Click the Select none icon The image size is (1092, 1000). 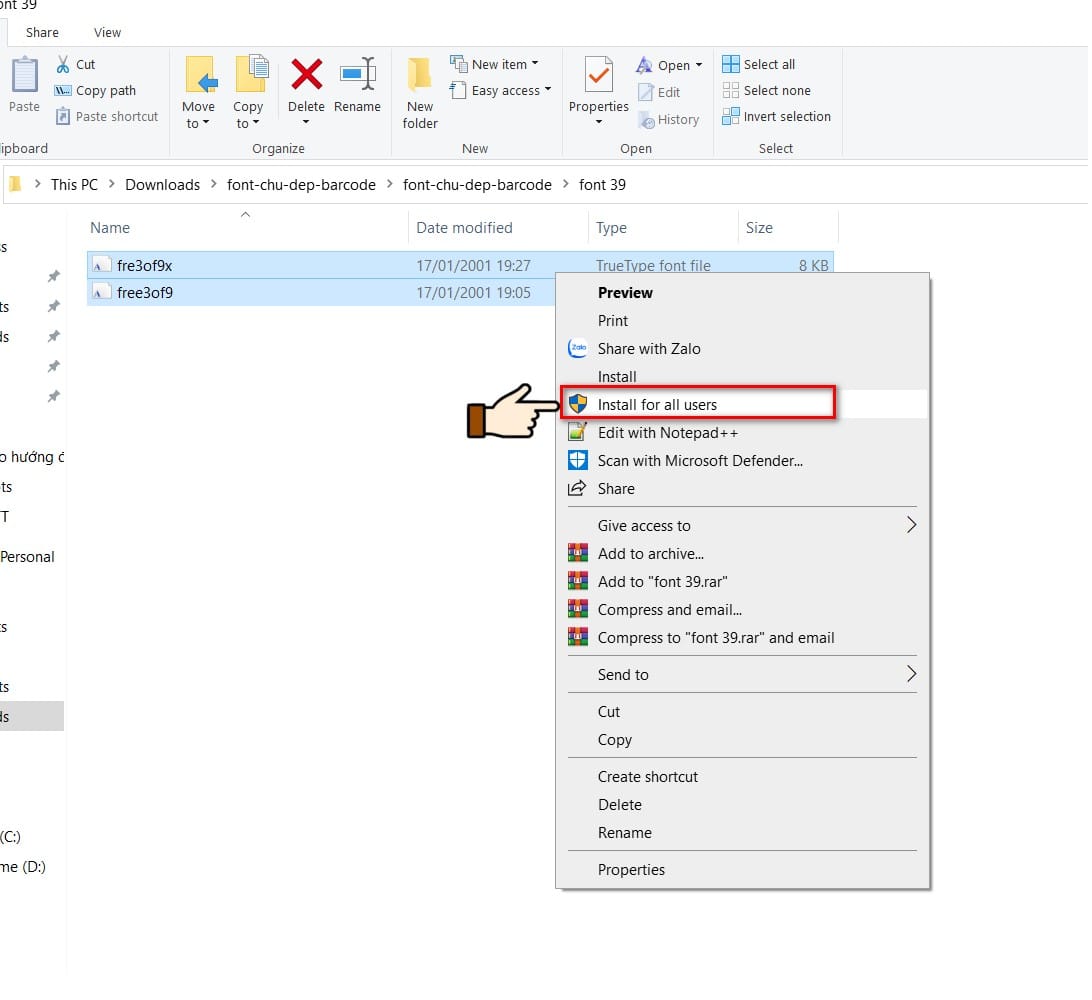(731, 91)
